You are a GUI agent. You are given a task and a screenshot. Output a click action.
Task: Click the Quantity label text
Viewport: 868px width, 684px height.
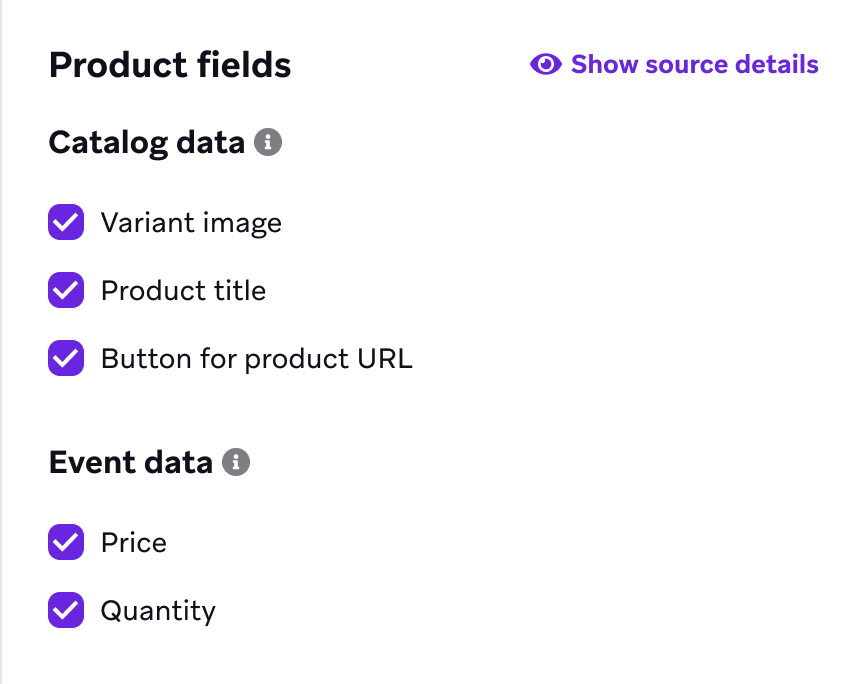pyautogui.click(x=158, y=611)
